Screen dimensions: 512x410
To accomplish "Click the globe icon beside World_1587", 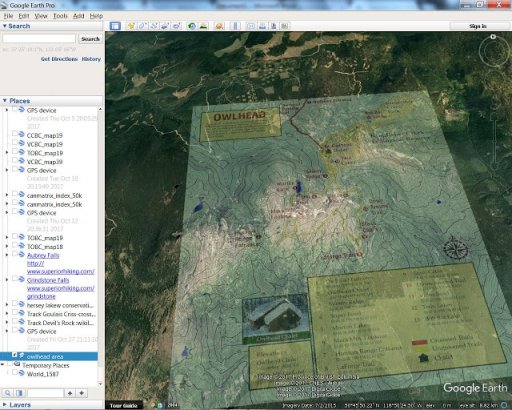I will [x=22, y=373].
